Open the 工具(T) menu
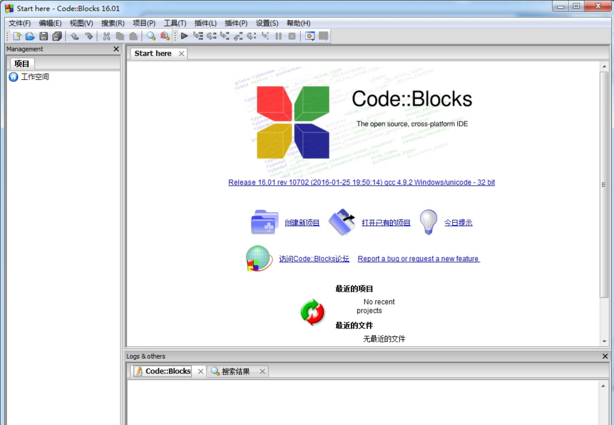This screenshot has height=425, width=614. pyautogui.click(x=175, y=23)
